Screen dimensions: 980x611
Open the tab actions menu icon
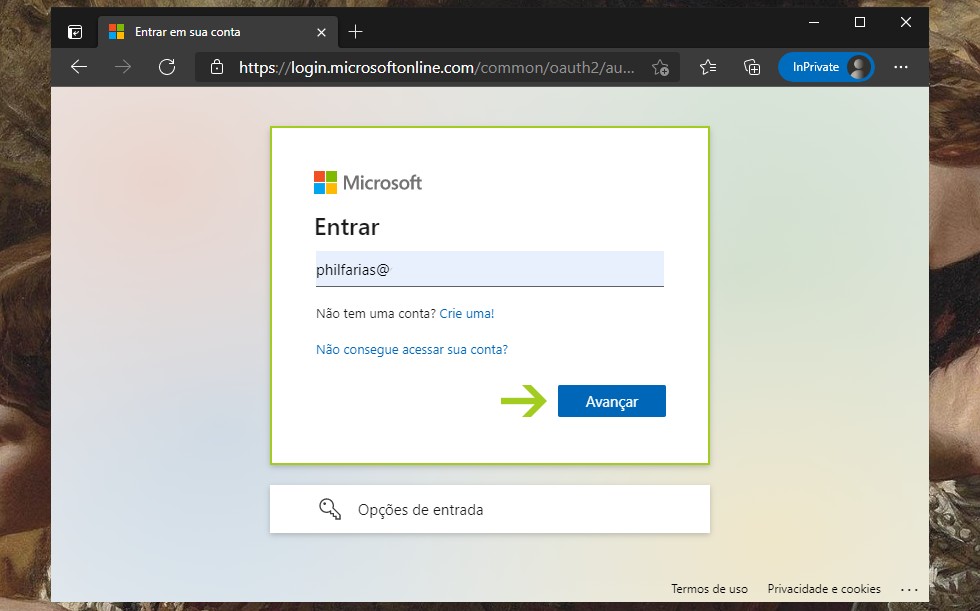[75, 32]
